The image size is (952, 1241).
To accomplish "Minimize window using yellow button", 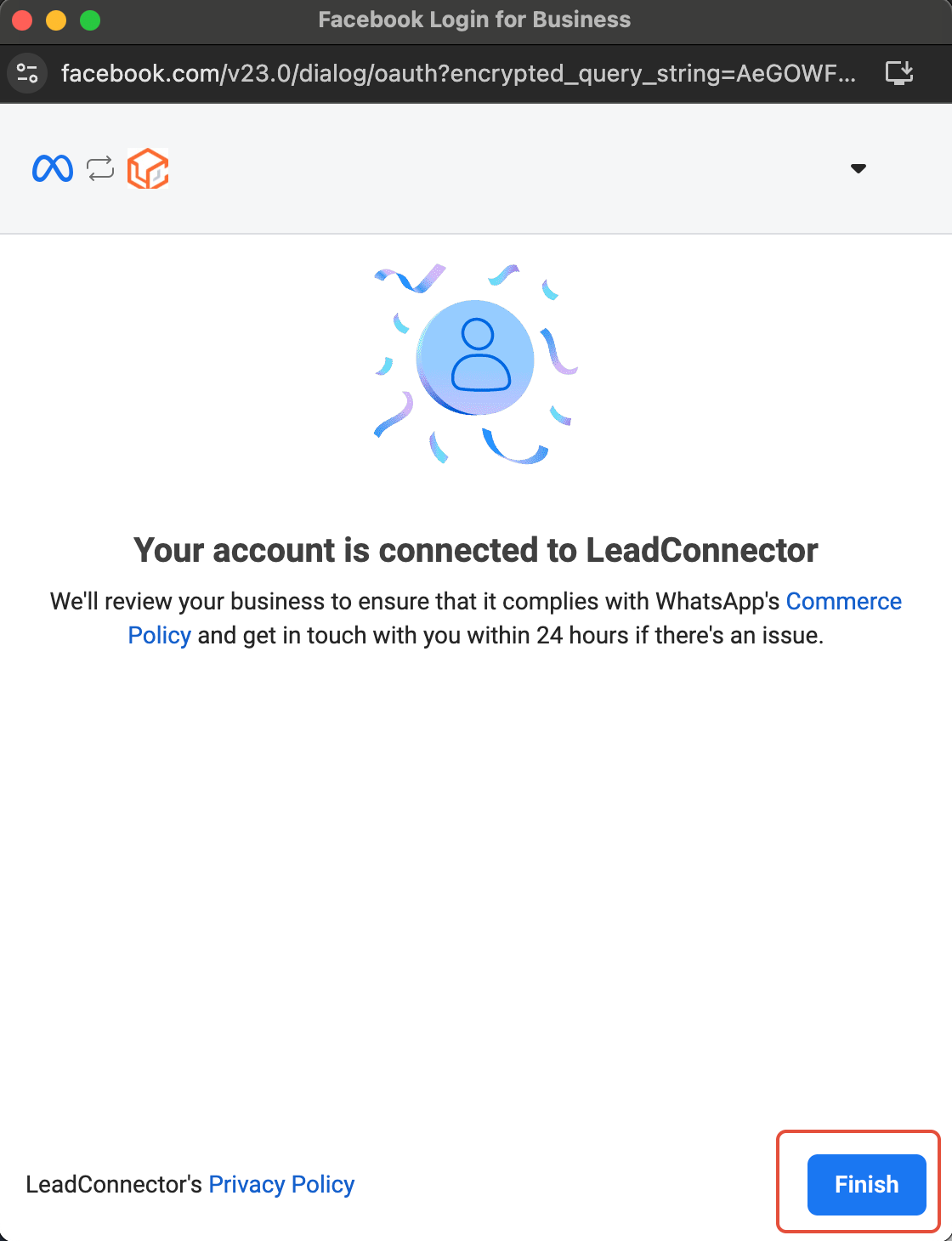I will click(x=56, y=20).
